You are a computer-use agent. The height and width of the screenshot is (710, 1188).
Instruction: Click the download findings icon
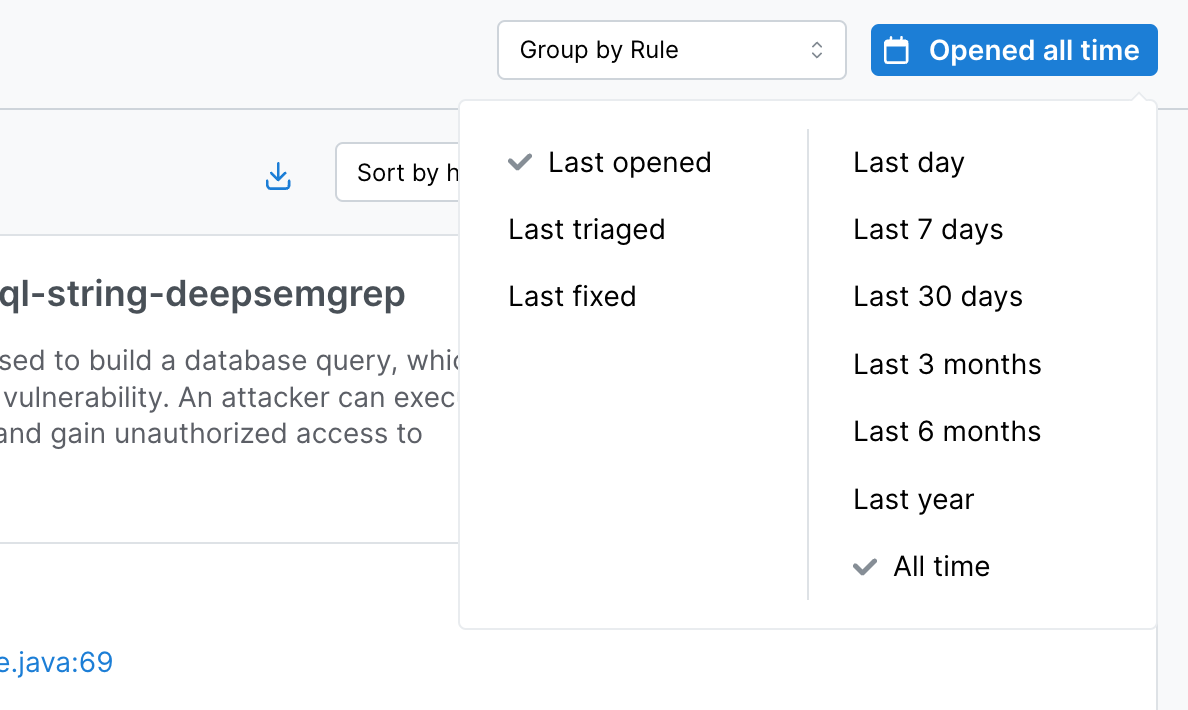(x=278, y=176)
